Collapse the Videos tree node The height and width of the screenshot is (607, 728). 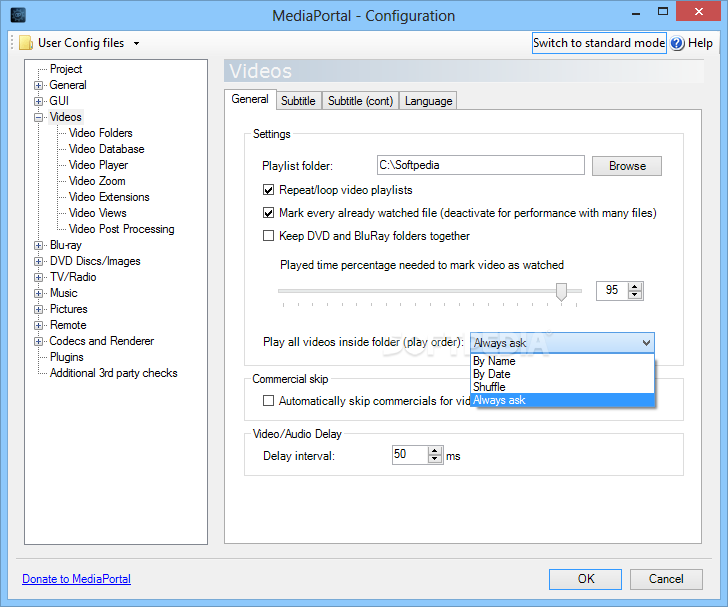point(39,117)
